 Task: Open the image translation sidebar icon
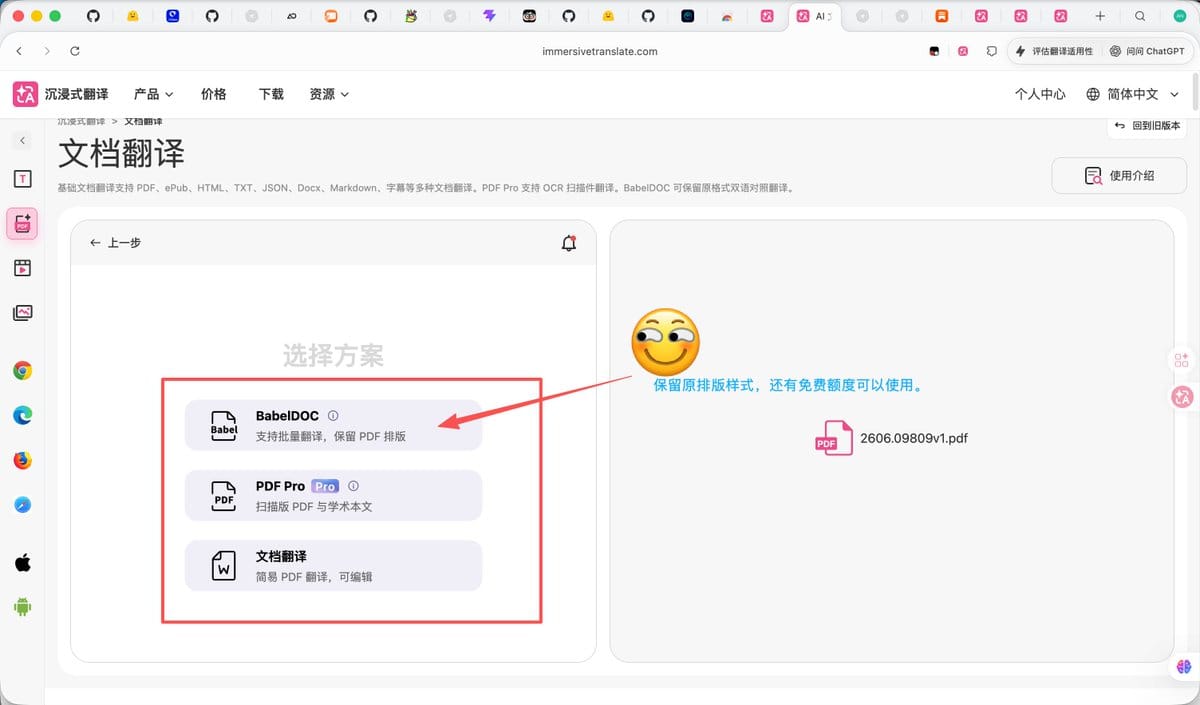click(x=22, y=313)
